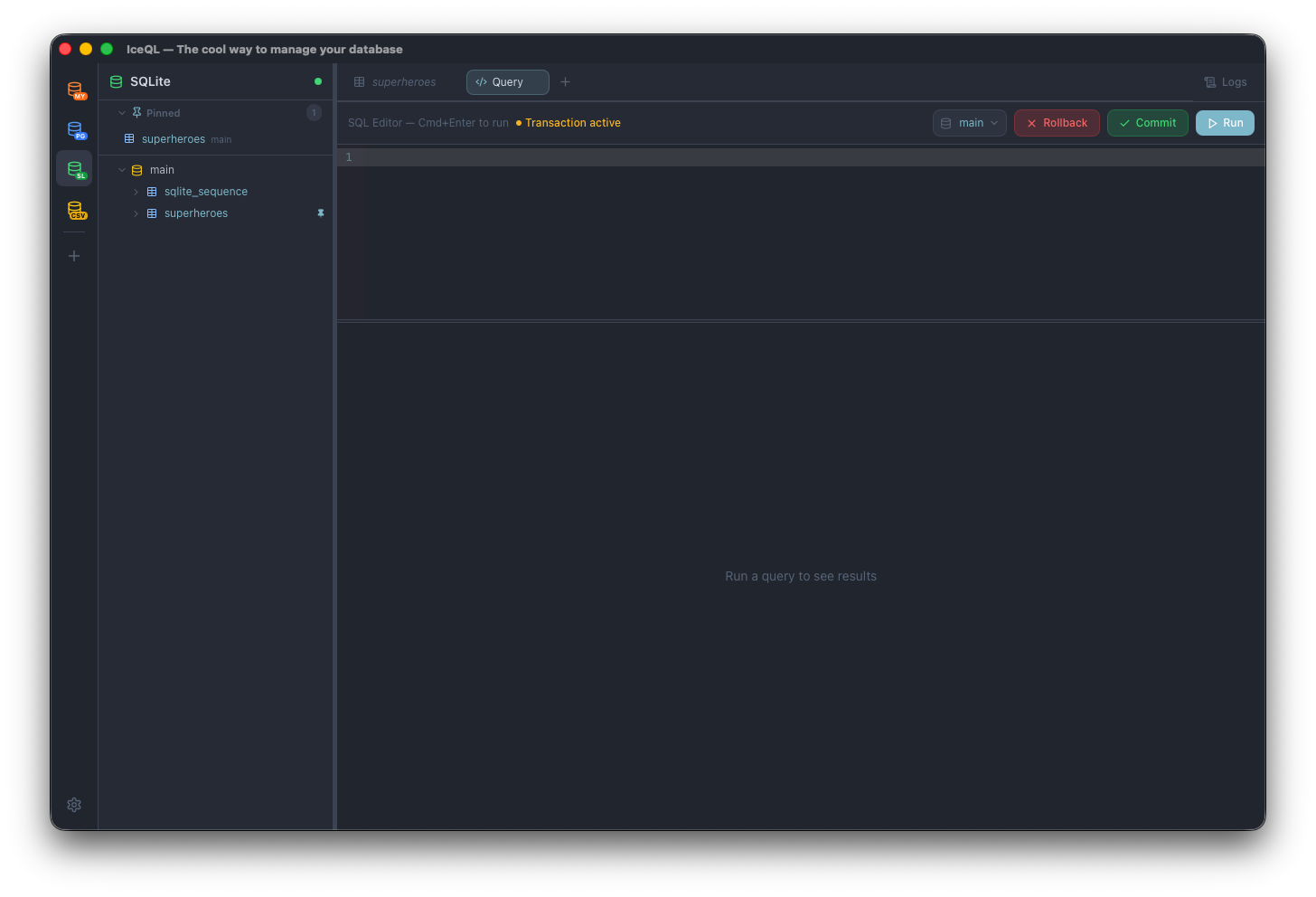Screen dimensions: 1316x897
Task: Open the MySQL connection icon
Action: point(76,90)
